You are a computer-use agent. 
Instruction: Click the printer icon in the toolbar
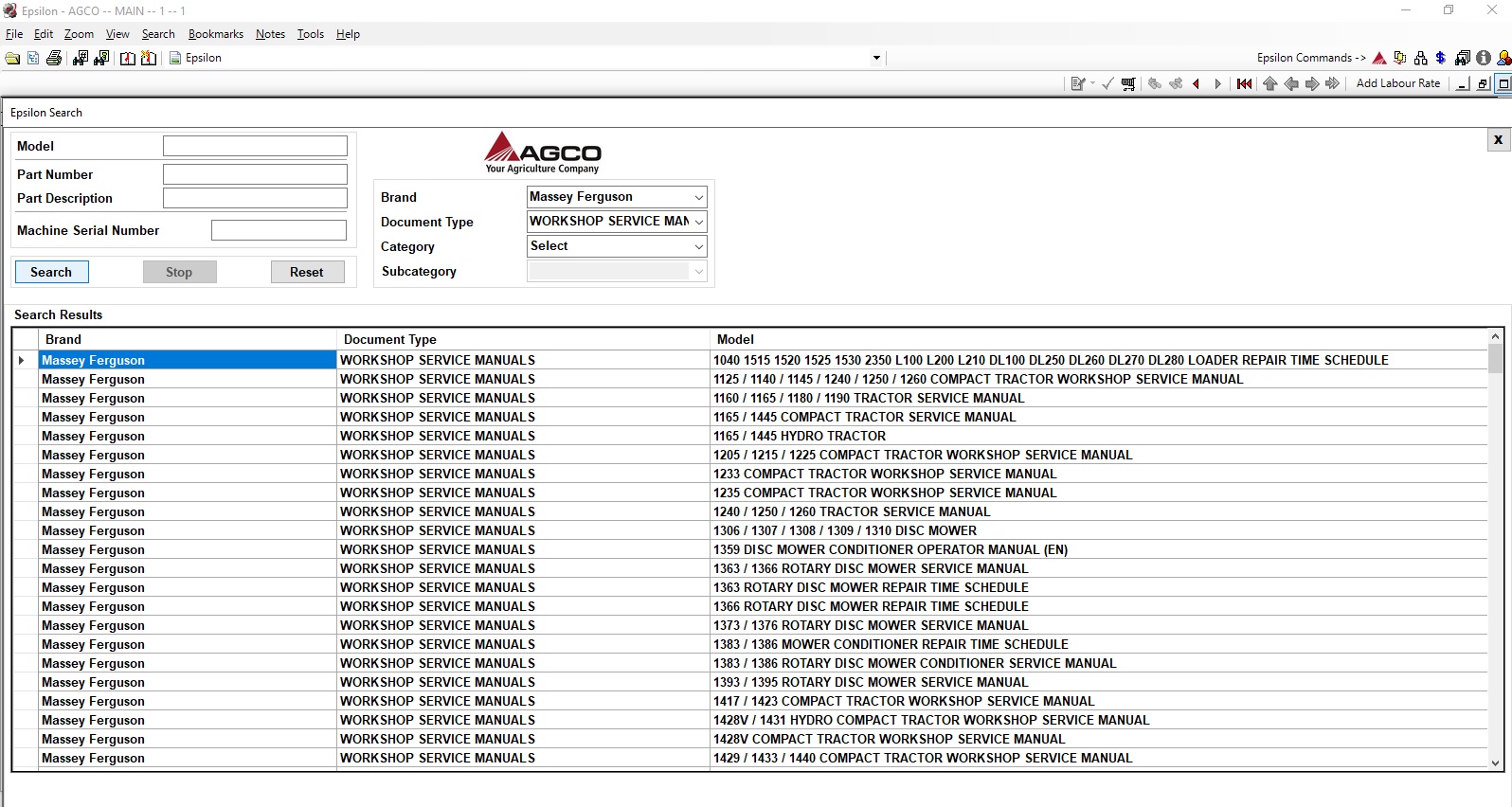[54, 58]
